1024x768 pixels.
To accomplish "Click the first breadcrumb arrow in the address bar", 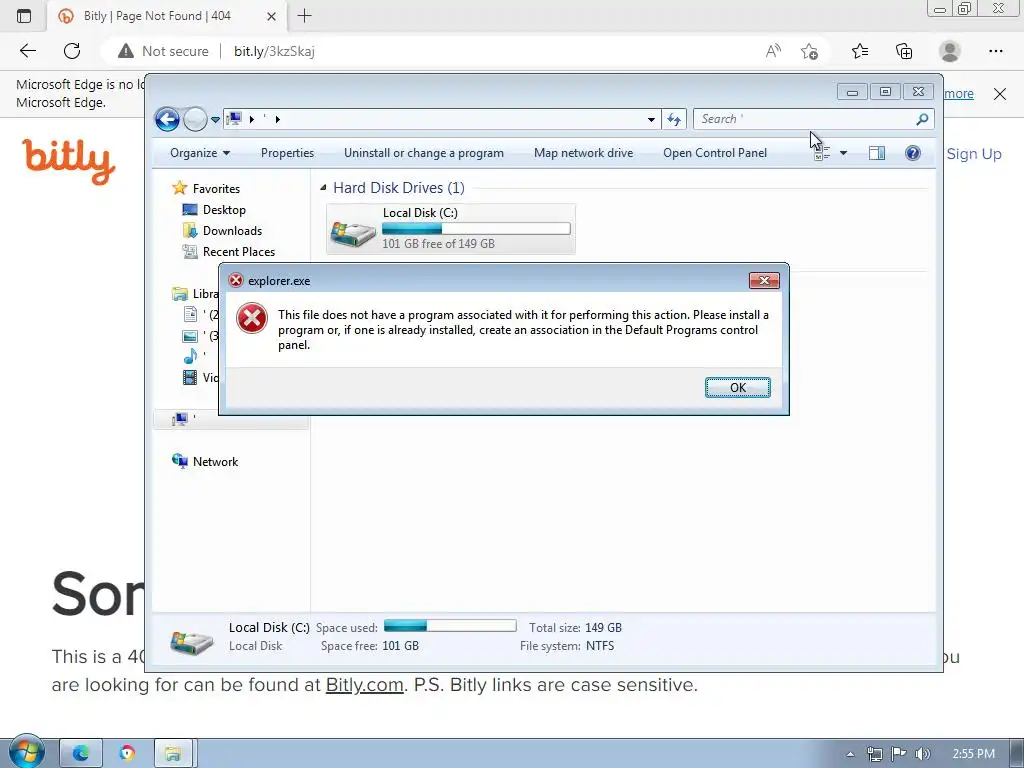I will (x=251, y=120).
